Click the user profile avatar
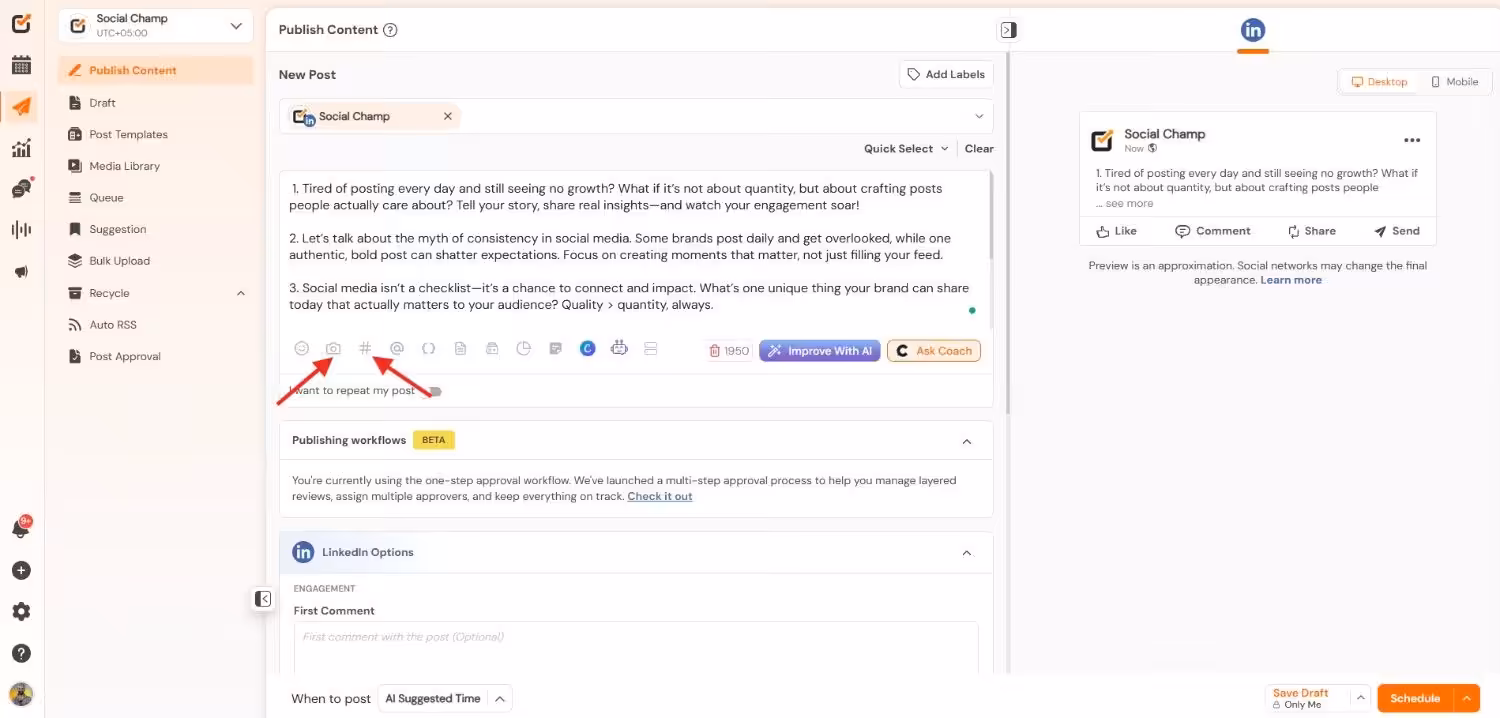Screen dimensions: 1500x718 click(21, 694)
